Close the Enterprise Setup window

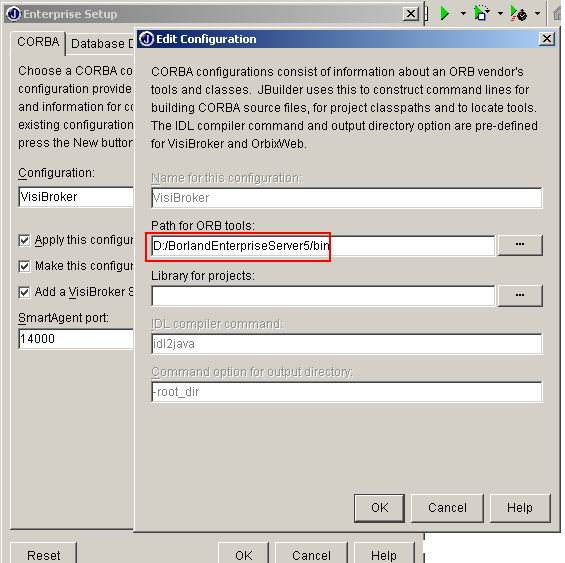410,14
